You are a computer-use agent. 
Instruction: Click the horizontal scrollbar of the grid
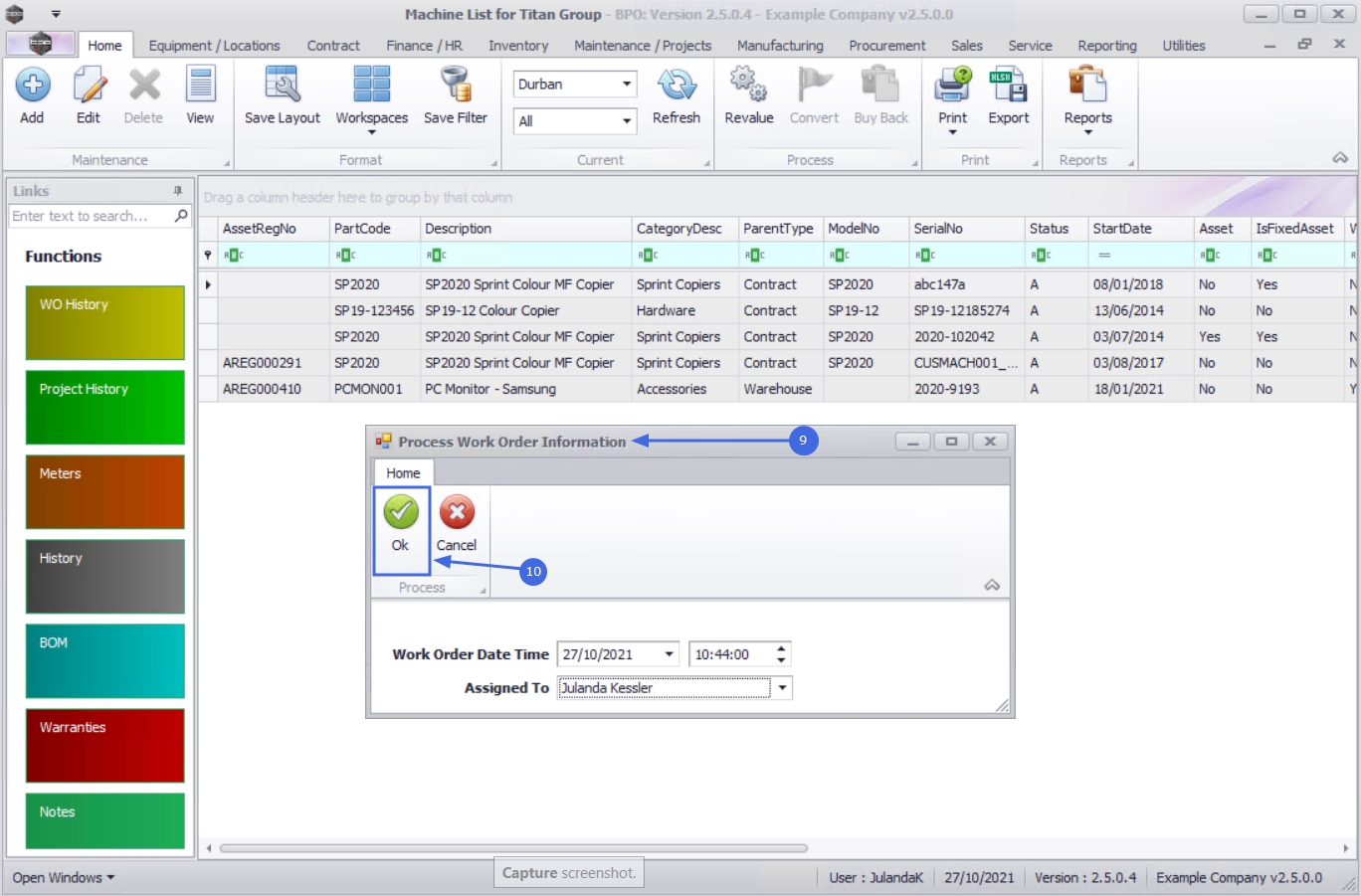pos(513,848)
